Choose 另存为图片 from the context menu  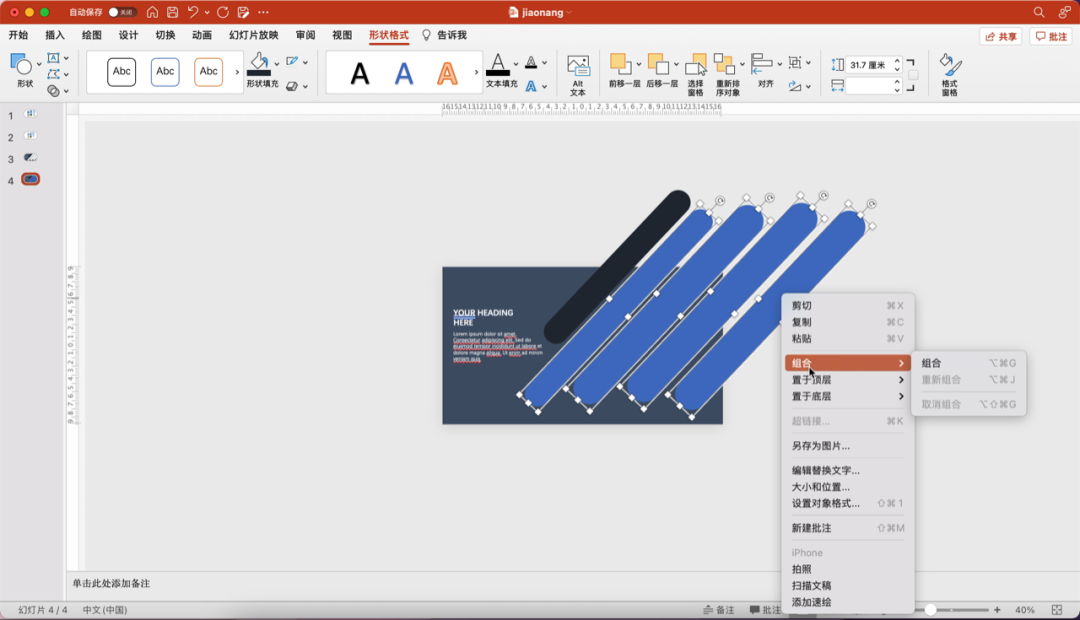[848, 446]
